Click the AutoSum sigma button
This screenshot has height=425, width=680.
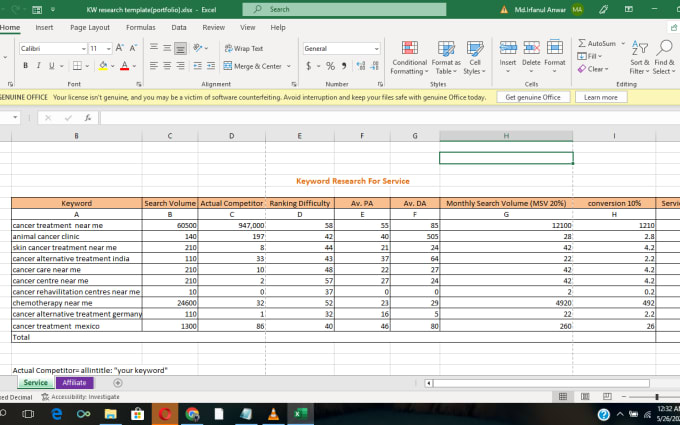596,43
